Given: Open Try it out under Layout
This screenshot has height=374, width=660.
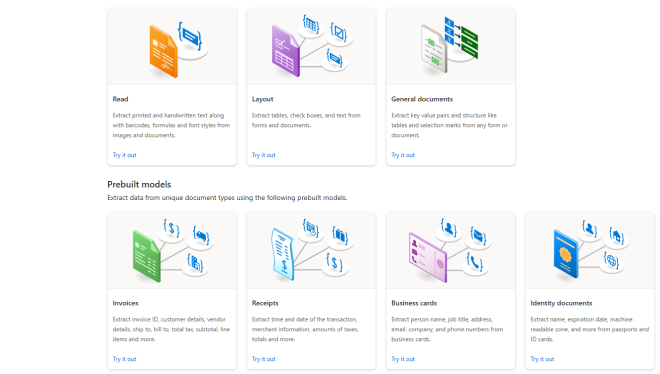Looking at the screenshot, I should tap(264, 155).
